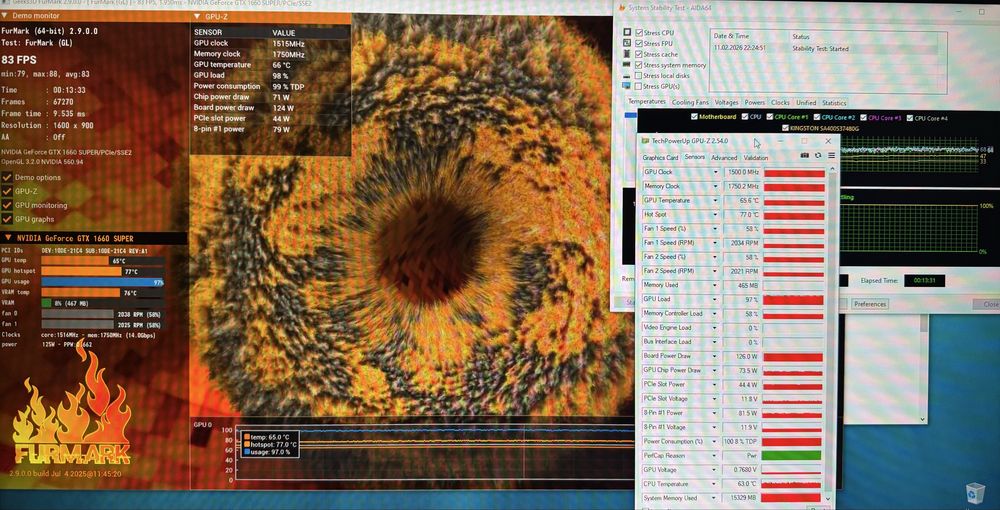Toggle FurMark GPU monitoring checkbox
This screenshot has height=510, width=1000.
coord(7,205)
